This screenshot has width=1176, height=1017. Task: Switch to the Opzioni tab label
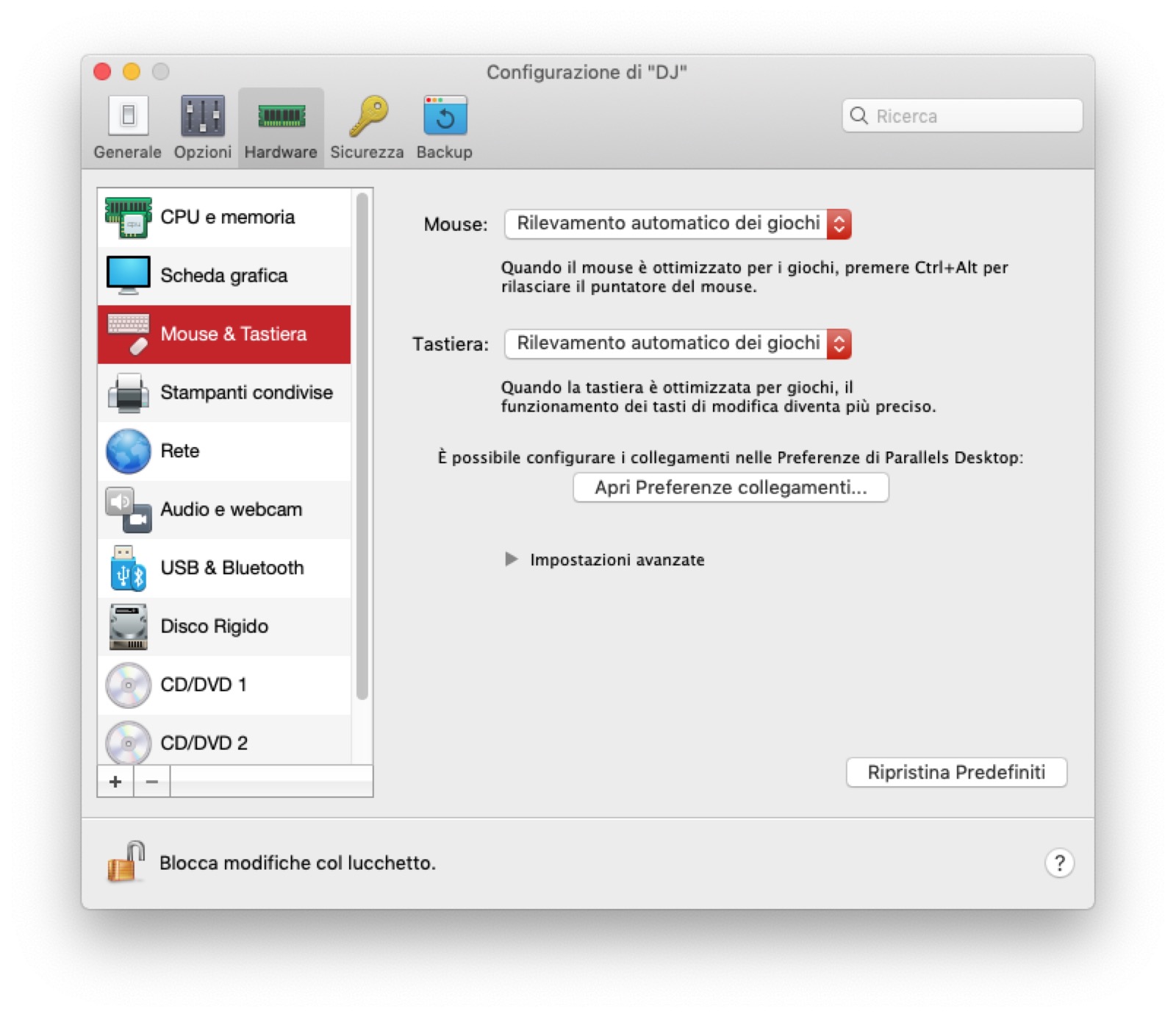tap(203, 152)
